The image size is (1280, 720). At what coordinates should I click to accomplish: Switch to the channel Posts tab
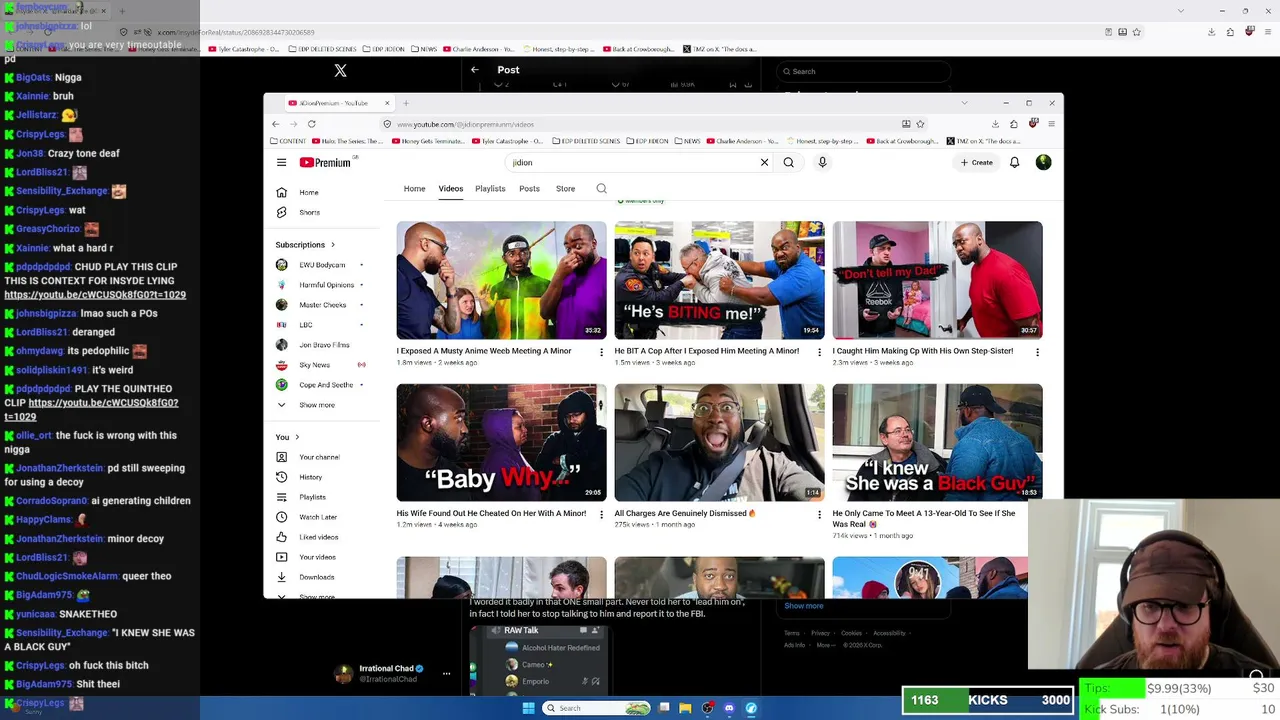tap(529, 188)
